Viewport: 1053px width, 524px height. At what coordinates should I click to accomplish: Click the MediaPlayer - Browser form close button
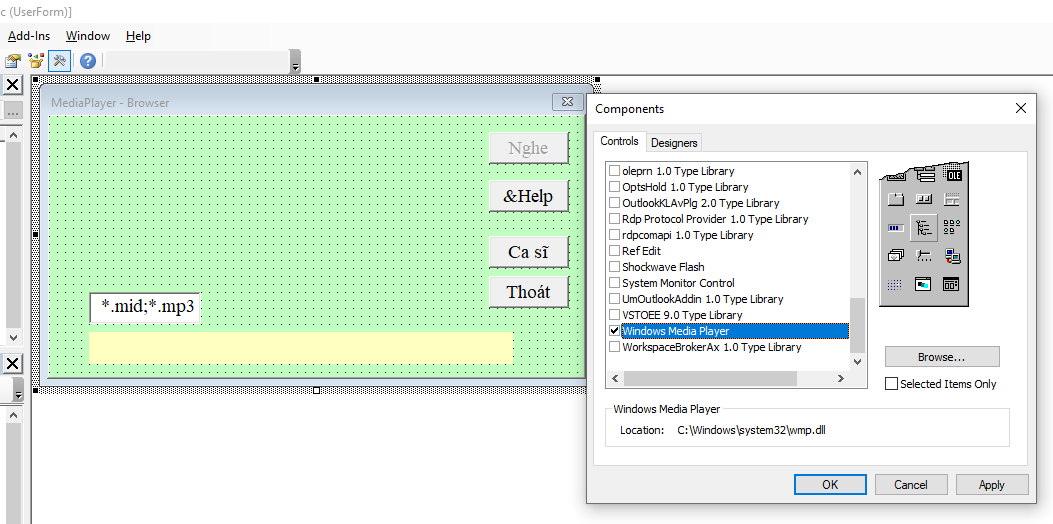(568, 102)
